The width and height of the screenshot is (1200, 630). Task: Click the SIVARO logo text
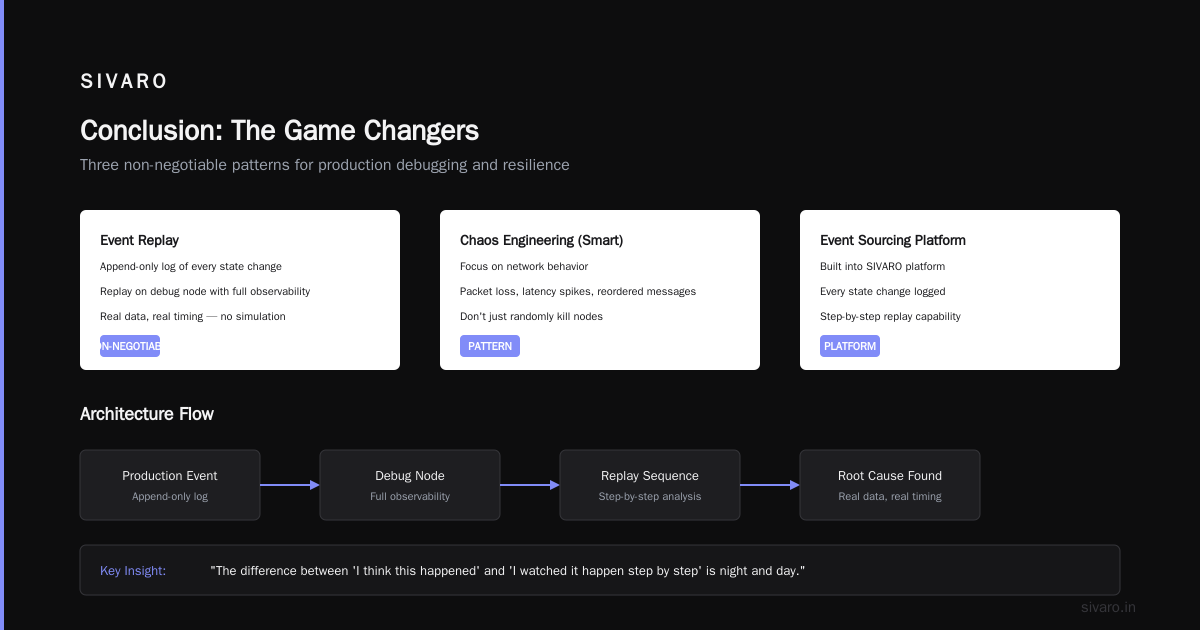[x=124, y=82]
